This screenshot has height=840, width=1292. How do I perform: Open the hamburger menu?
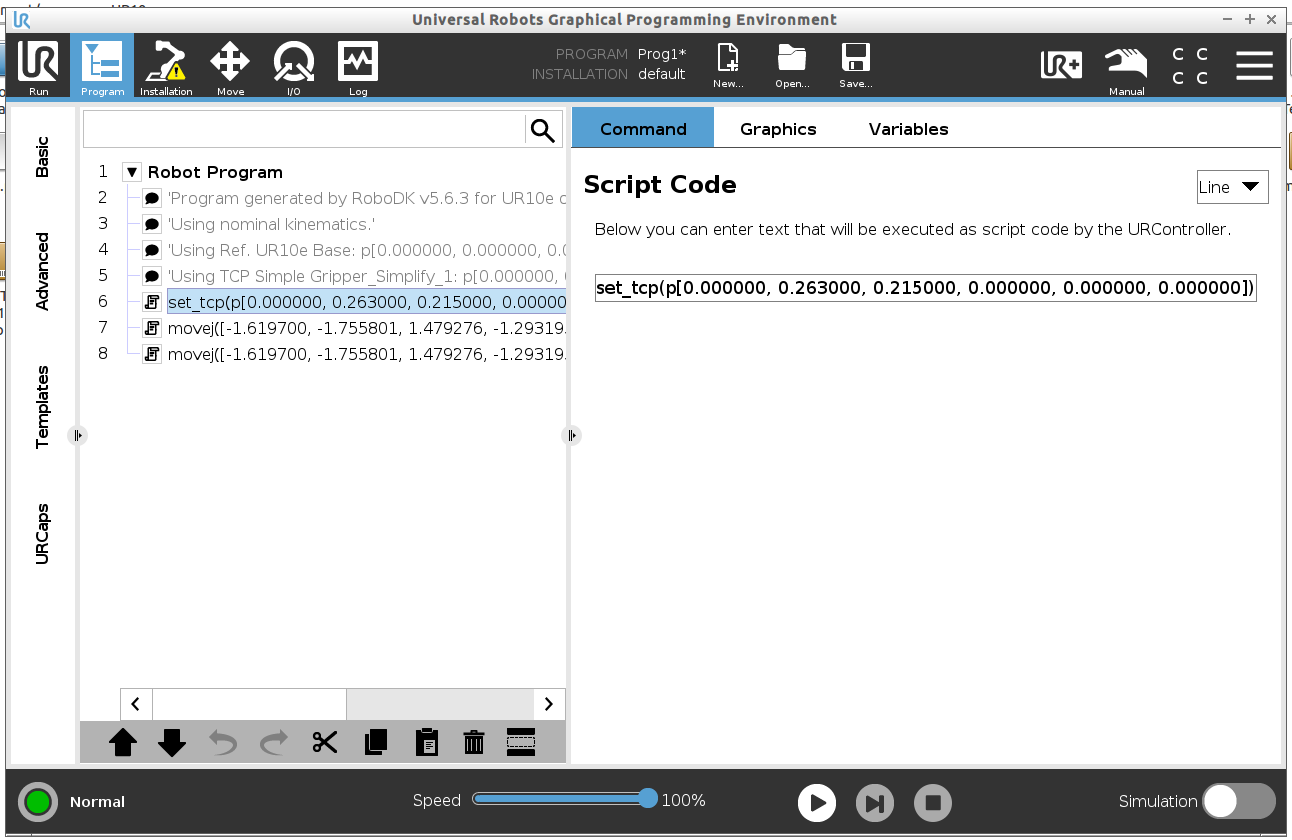[x=1254, y=66]
